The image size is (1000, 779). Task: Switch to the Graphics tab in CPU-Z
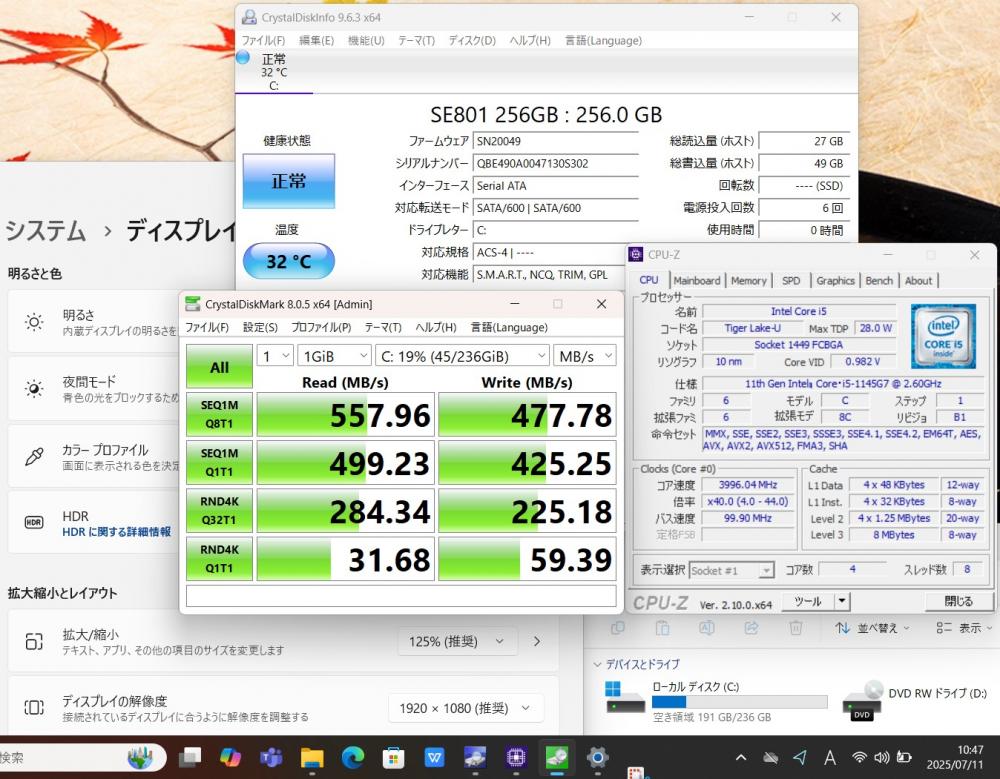click(x=835, y=281)
